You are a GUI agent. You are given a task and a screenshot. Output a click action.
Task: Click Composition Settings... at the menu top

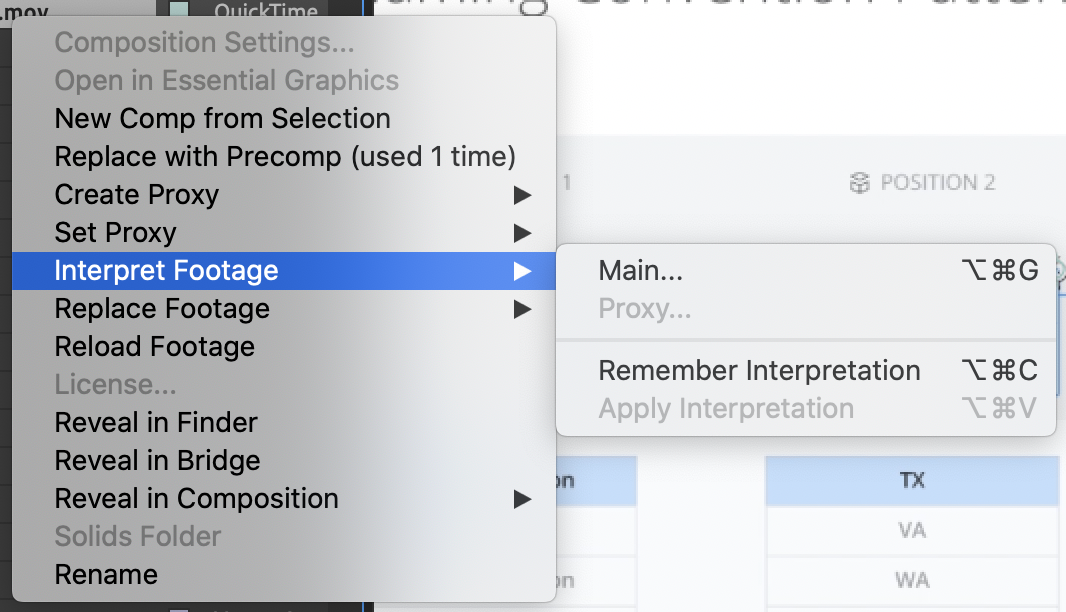(204, 43)
